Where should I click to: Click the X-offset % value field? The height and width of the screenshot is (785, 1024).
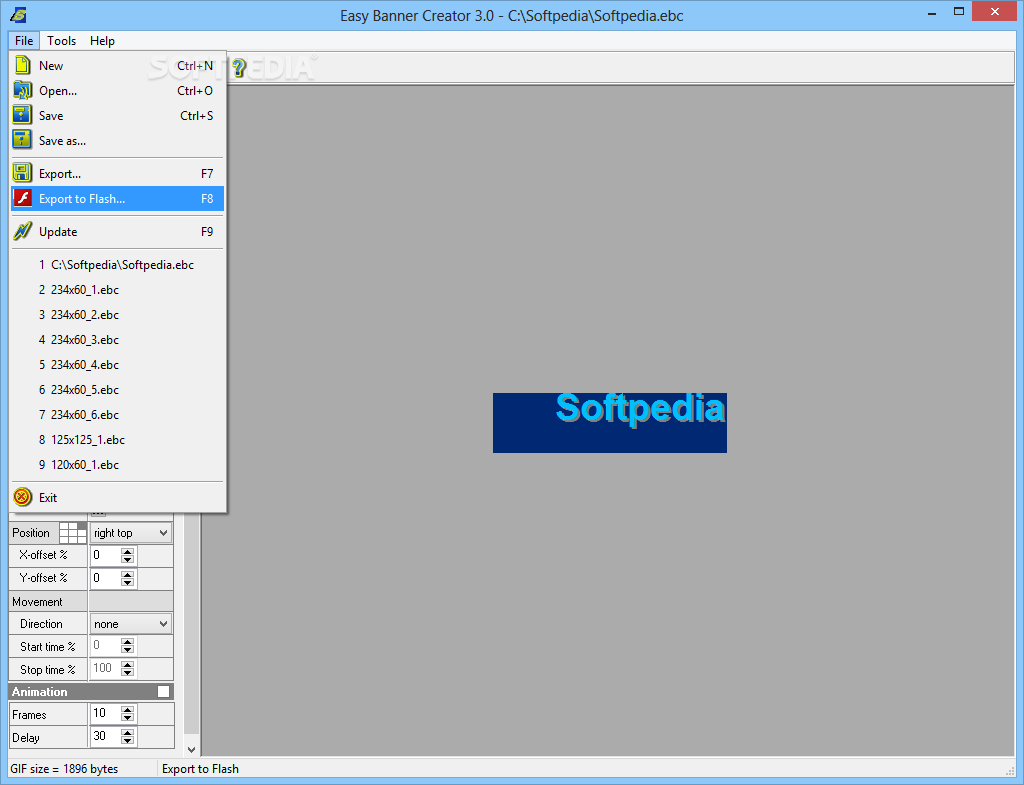pyautogui.click(x=105, y=555)
